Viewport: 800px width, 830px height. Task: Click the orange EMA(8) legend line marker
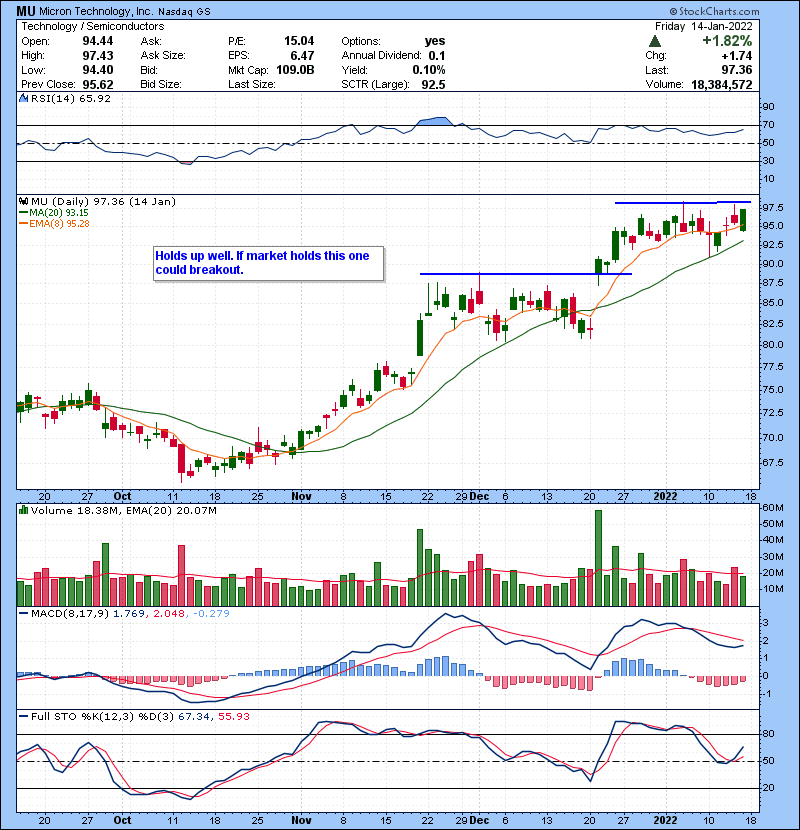[23, 224]
